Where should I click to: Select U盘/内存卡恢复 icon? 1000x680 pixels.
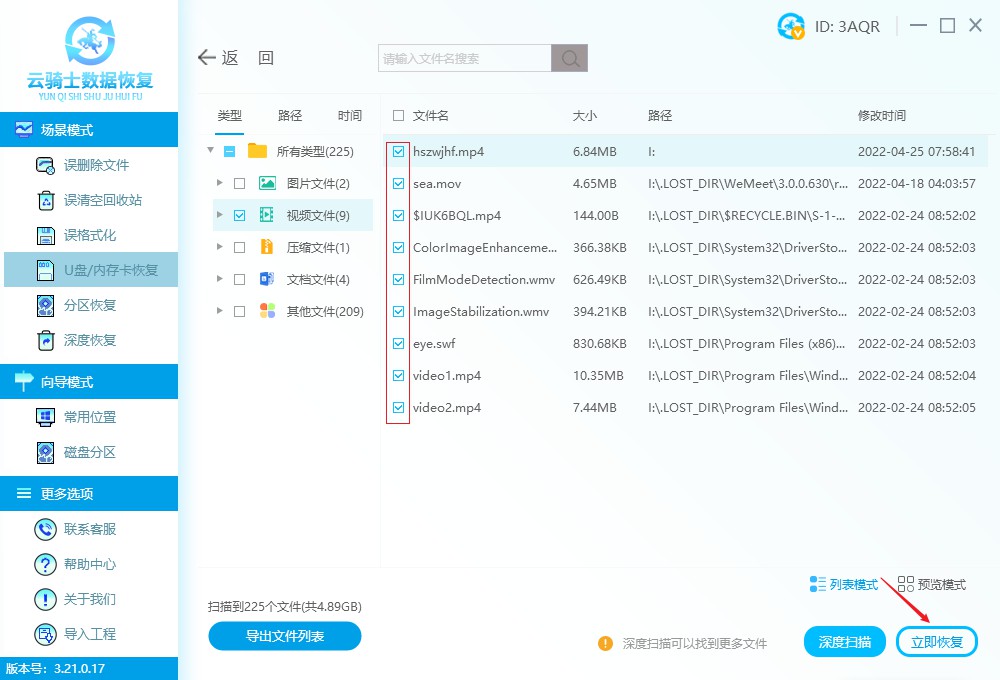pyautogui.click(x=45, y=270)
